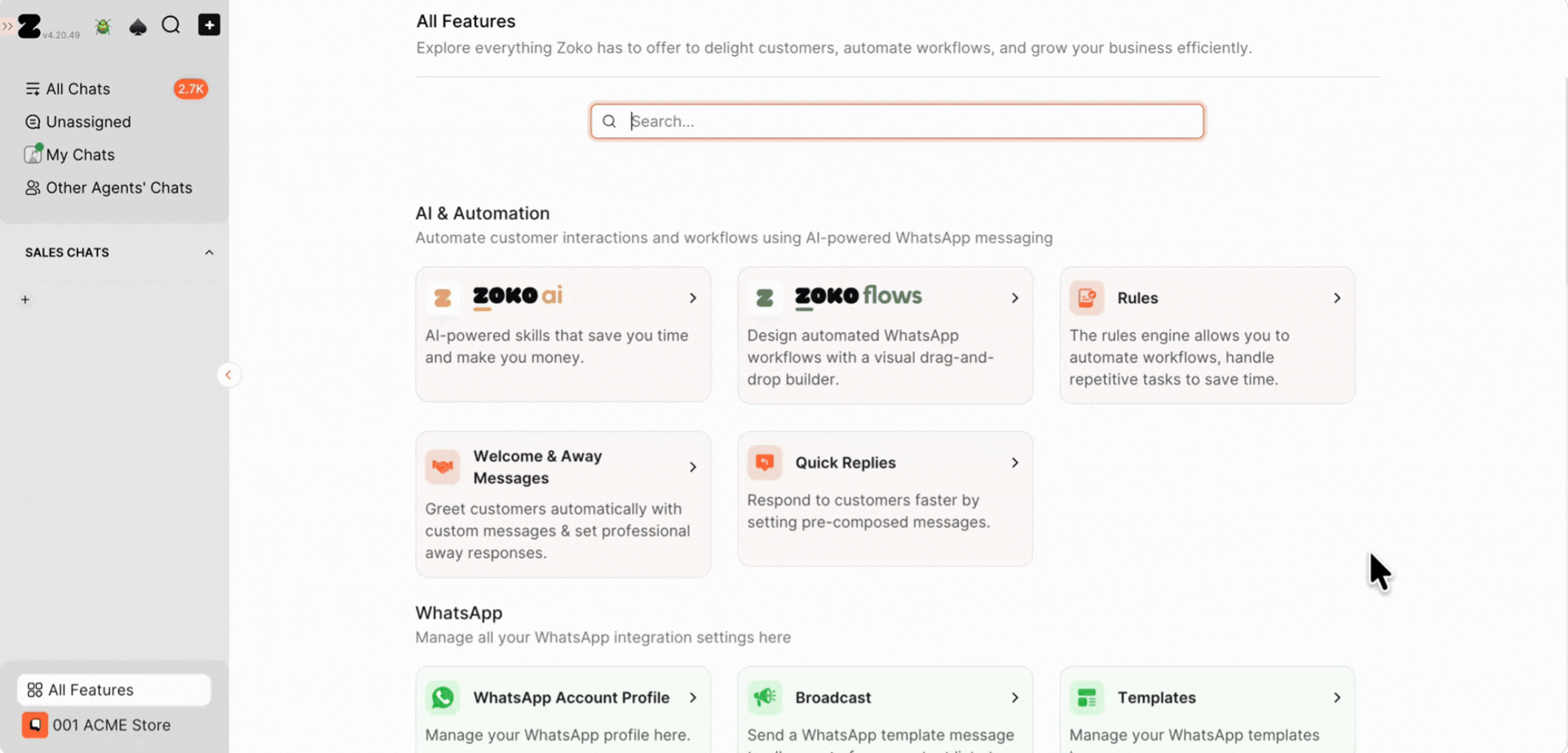Click the spade icon in sidebar header
The width and height of the screenshot is (1568, 753).
point(138,26)
